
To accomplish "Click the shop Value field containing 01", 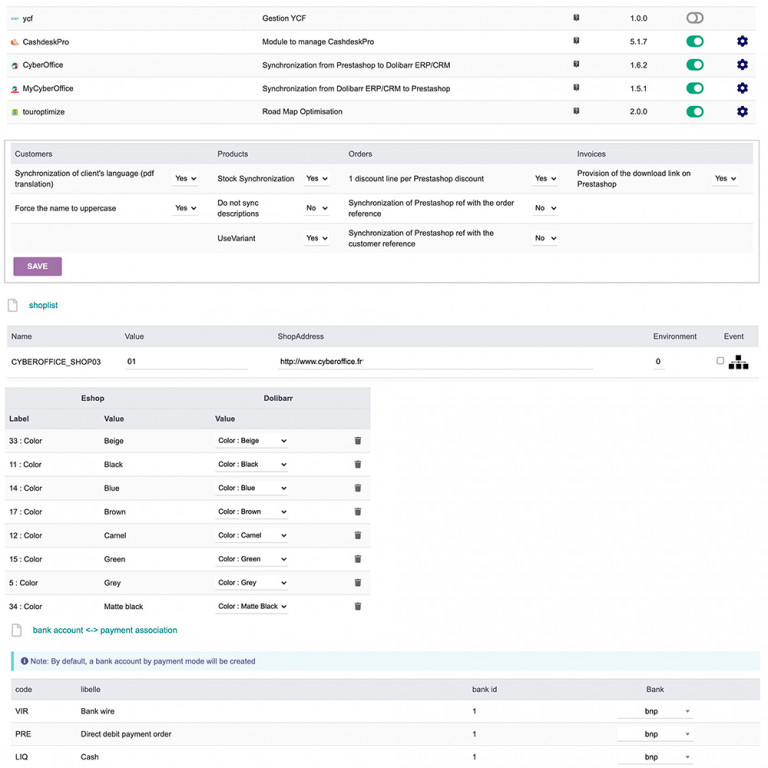I will [185, 362].
